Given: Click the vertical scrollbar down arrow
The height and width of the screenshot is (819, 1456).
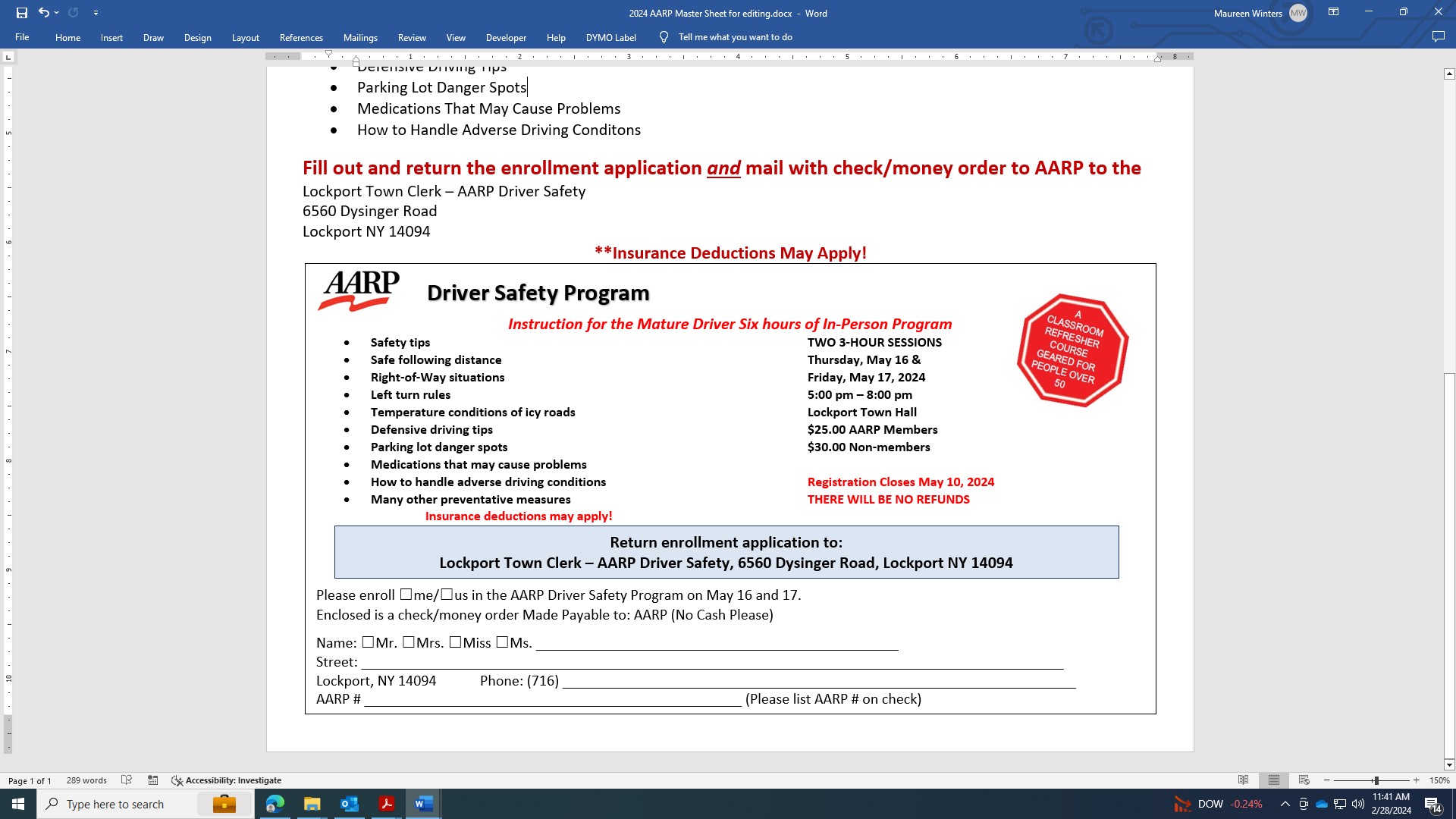Looking at the screenshot, I should (x=1448, y=764).
